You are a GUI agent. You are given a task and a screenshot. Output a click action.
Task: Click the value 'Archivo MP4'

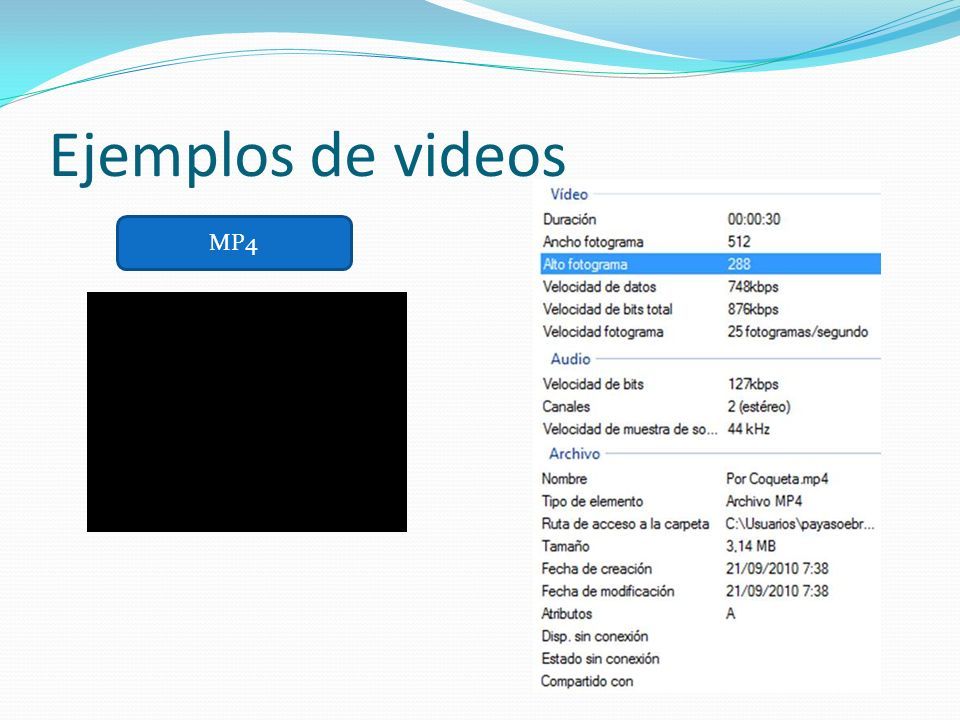tap(764, 501)
